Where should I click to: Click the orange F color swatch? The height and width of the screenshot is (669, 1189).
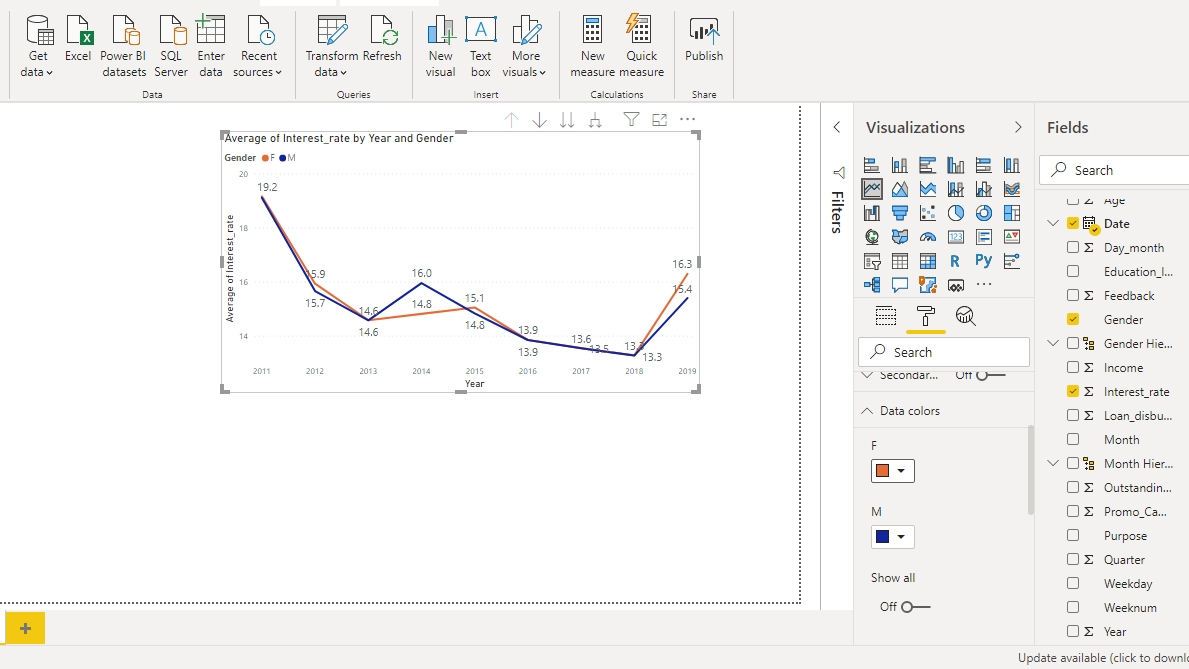point(882,471)
